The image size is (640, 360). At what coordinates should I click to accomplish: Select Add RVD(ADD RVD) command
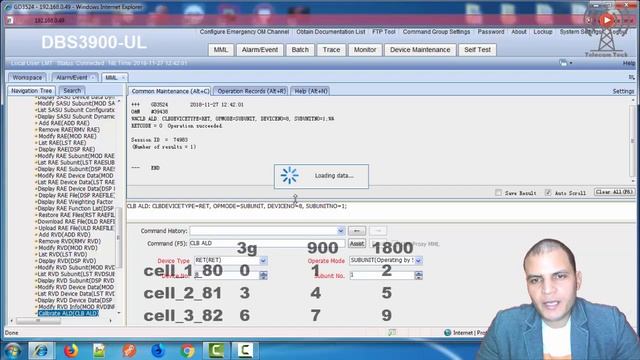tap(64, 235)
